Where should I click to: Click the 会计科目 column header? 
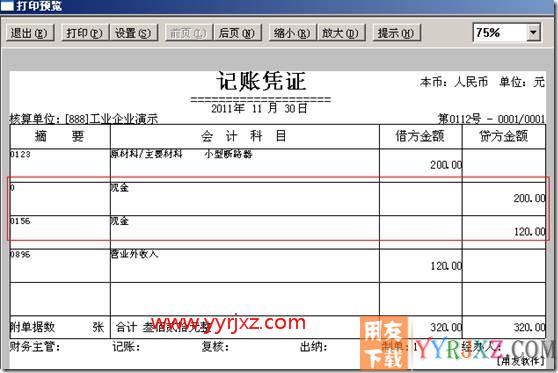[x=244, y=136]
